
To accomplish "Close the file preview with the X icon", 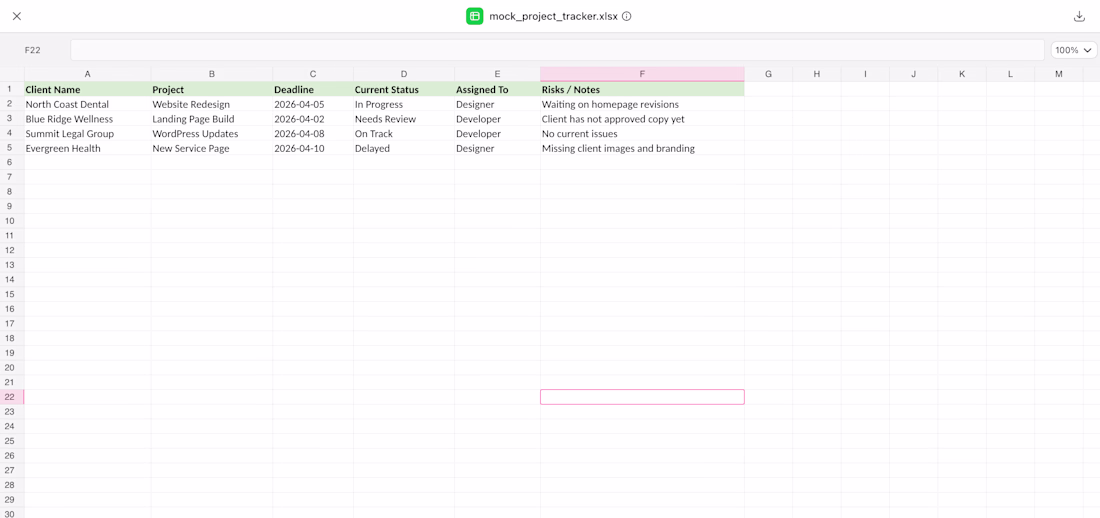I will [17, 16].
